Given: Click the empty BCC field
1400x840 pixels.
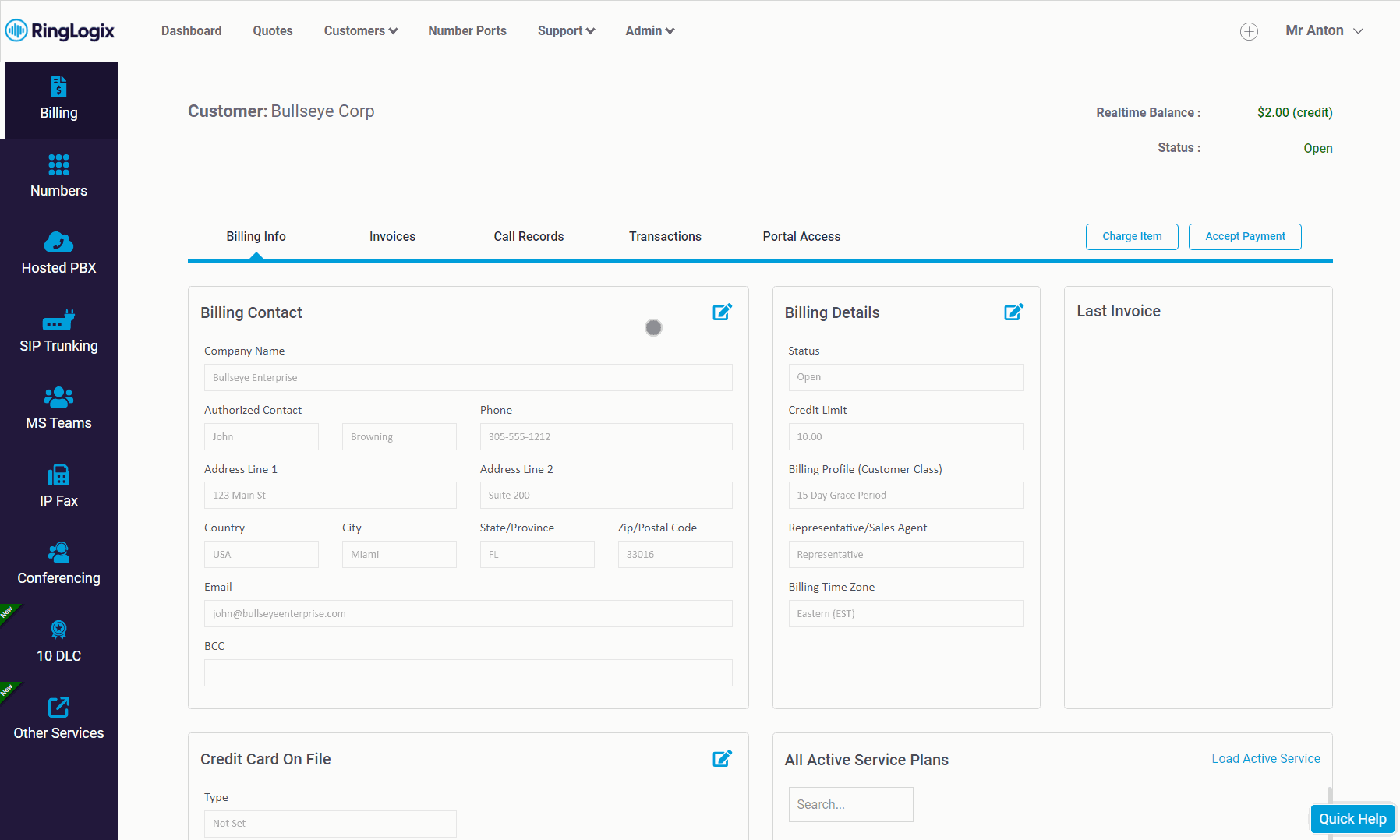Looking at the screenshot, I should [x=468, y=673].
